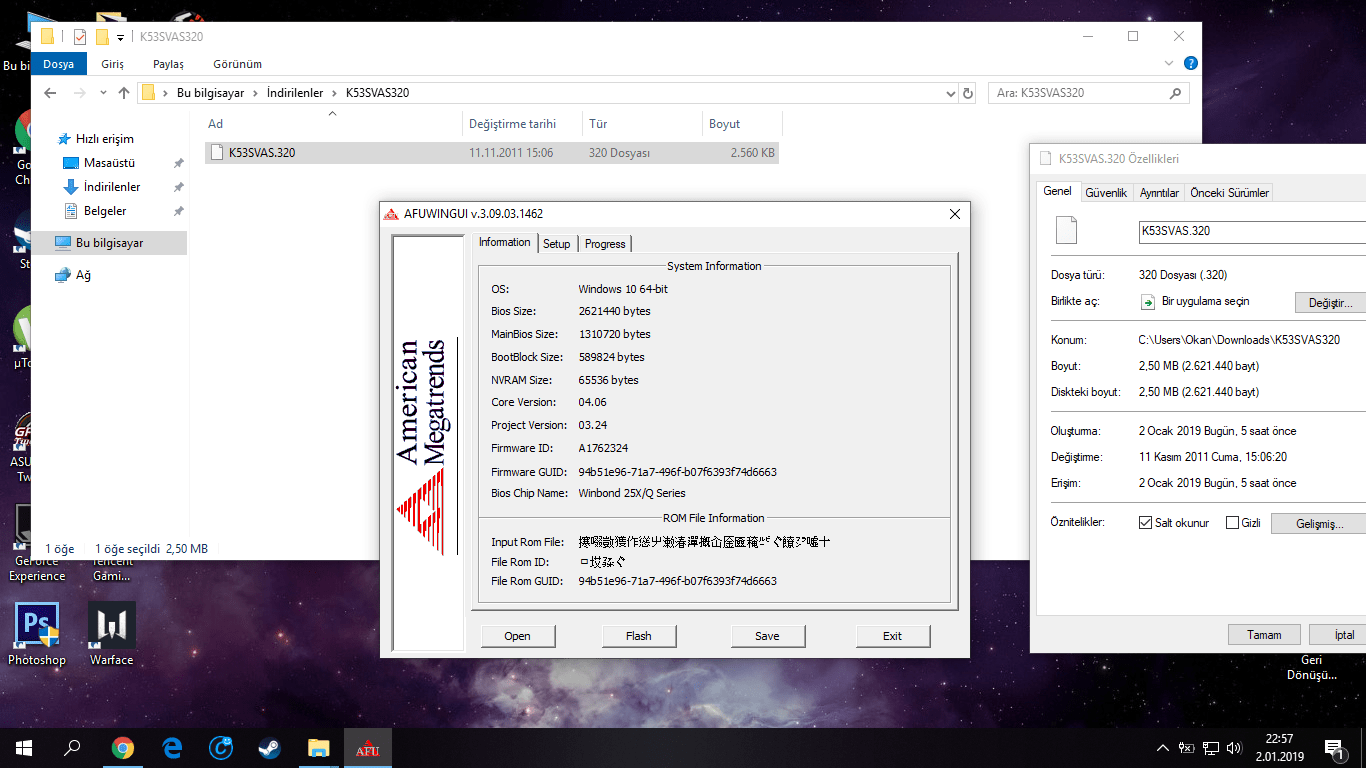Open the Görünüm ribbon tab
This screenshot has width=1366, height=768.
(237, 64)
